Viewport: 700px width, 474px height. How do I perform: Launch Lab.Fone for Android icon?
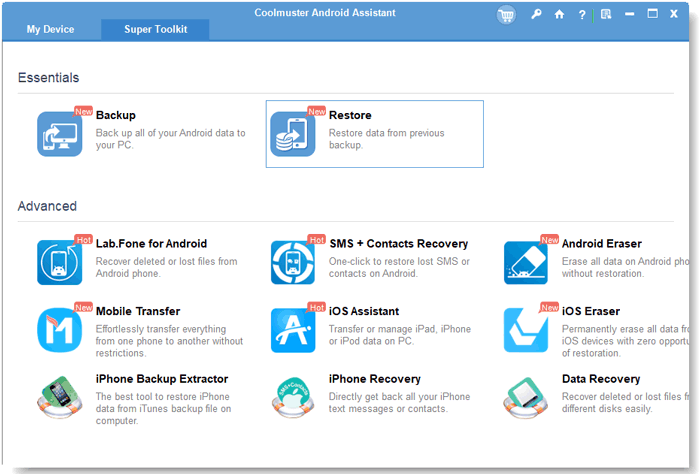point(59,262)
